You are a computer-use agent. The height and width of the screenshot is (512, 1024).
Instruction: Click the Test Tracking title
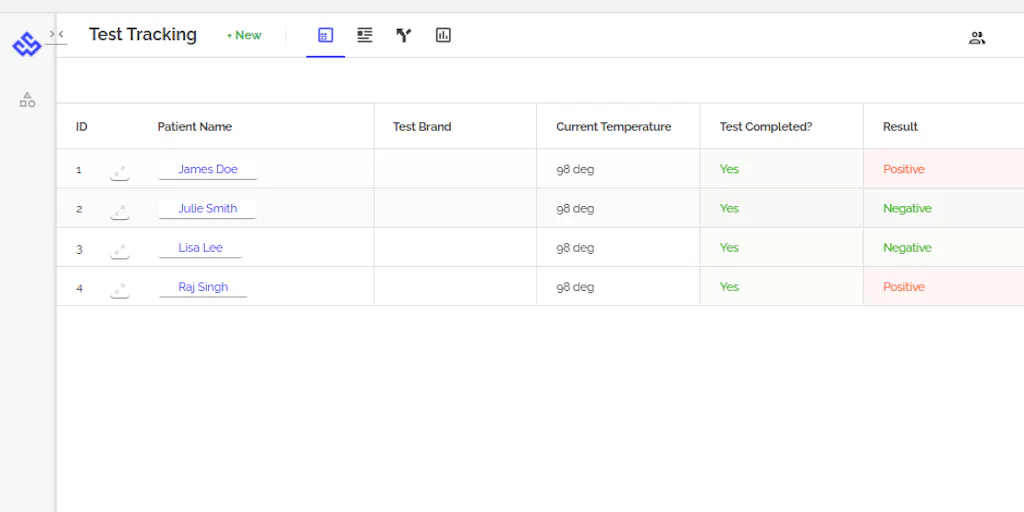pyautogui.click(x=143, y=35)
